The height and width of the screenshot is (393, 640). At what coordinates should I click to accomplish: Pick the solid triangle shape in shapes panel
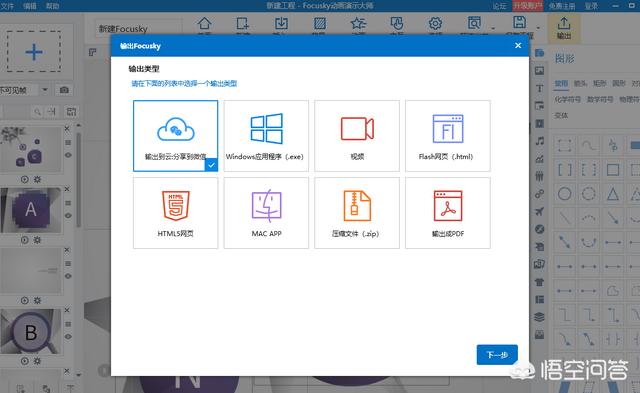613,194
